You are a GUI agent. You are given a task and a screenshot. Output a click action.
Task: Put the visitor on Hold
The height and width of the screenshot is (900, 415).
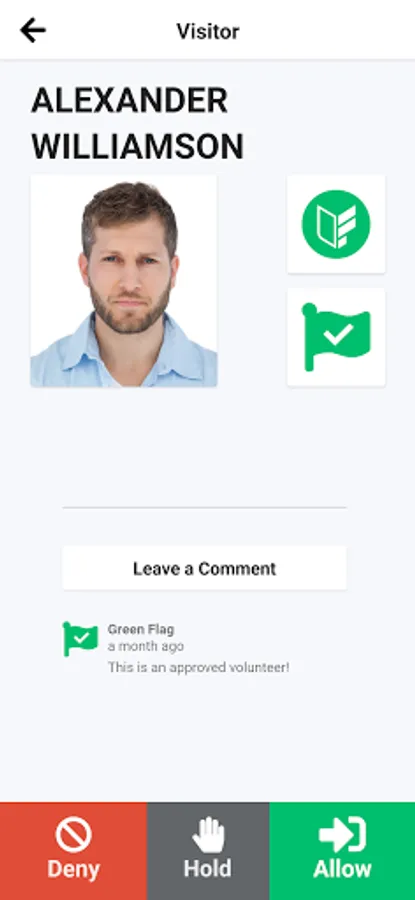[x=208, y=851]
